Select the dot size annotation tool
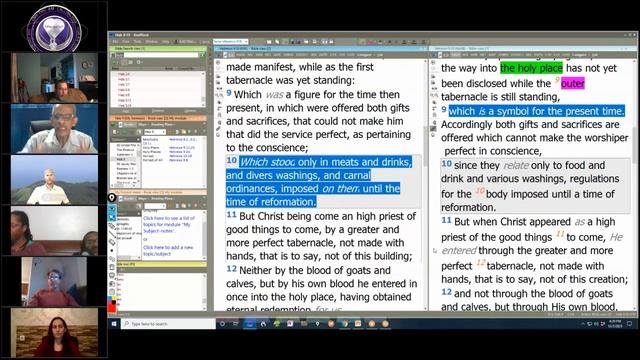This screenshot has height=360, width=640. [x=112, y=251]
